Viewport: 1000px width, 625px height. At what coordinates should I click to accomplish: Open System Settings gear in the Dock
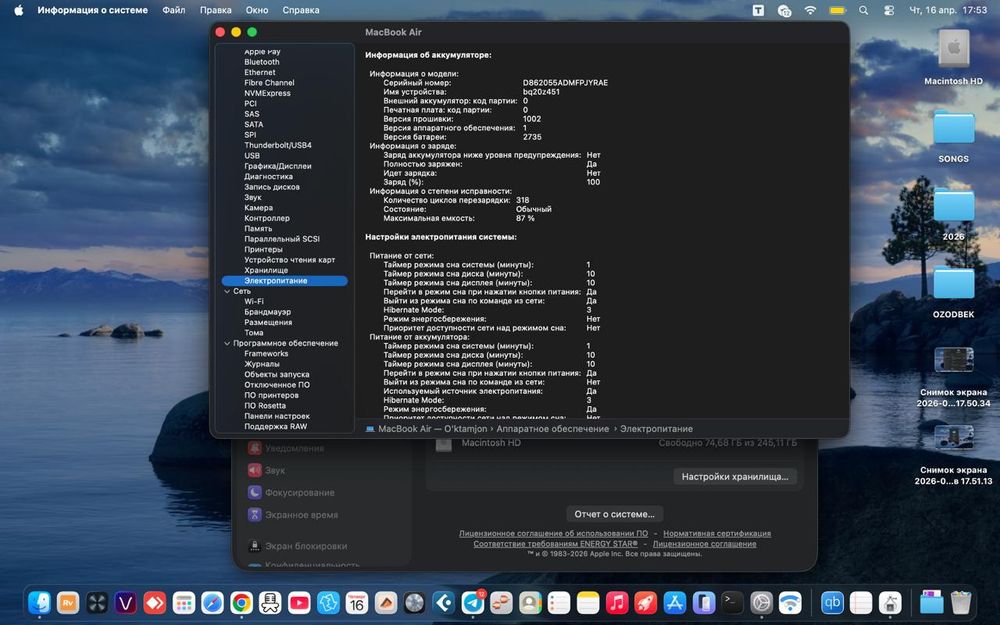pos(761,603)
